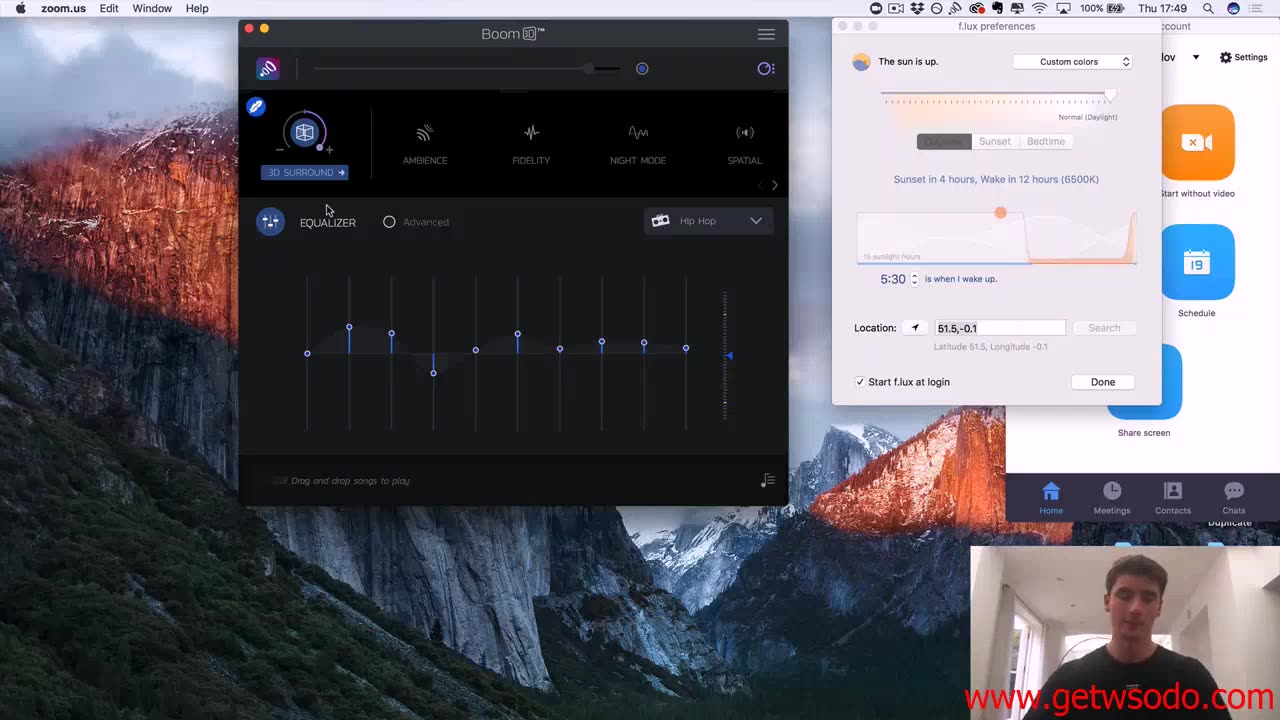Enable the Ambience effect
The width and height of the screenshot is (1280, 720).
pos(425,143)
